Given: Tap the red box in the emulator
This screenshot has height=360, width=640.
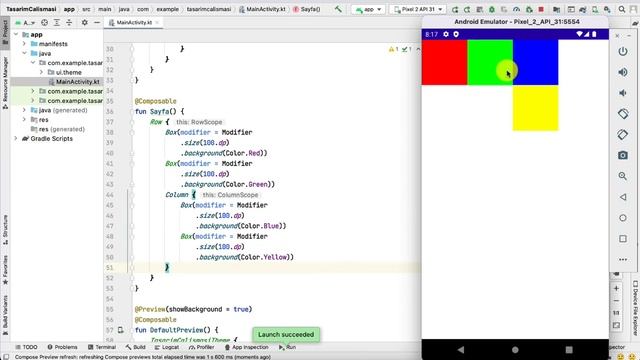Looking at the screenshot, I should point(444,62).
